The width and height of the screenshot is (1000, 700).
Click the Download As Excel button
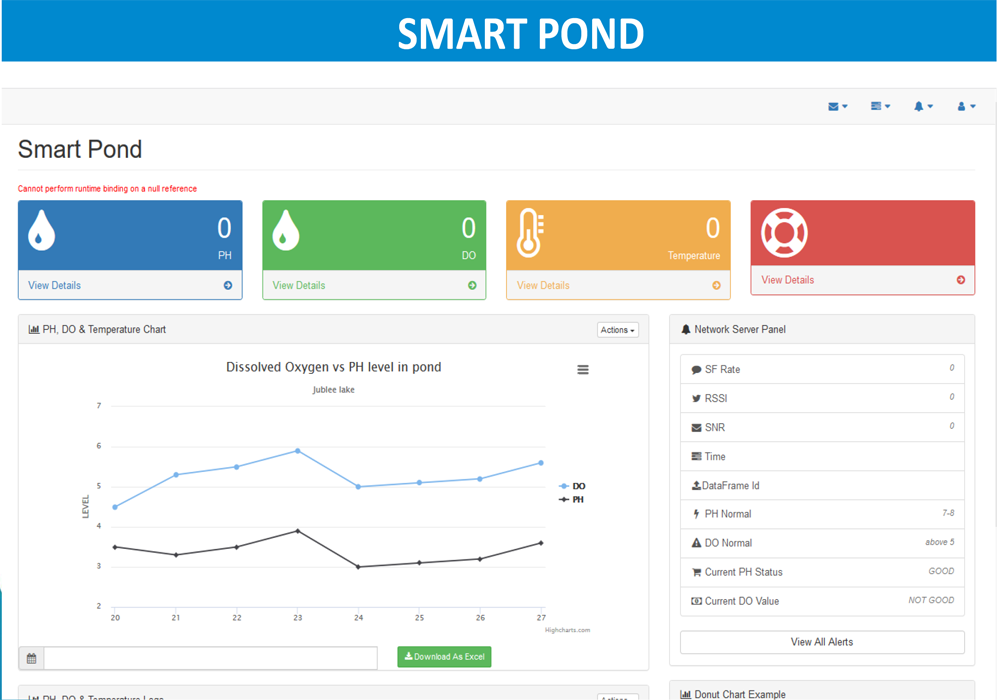tap(444, 657)
